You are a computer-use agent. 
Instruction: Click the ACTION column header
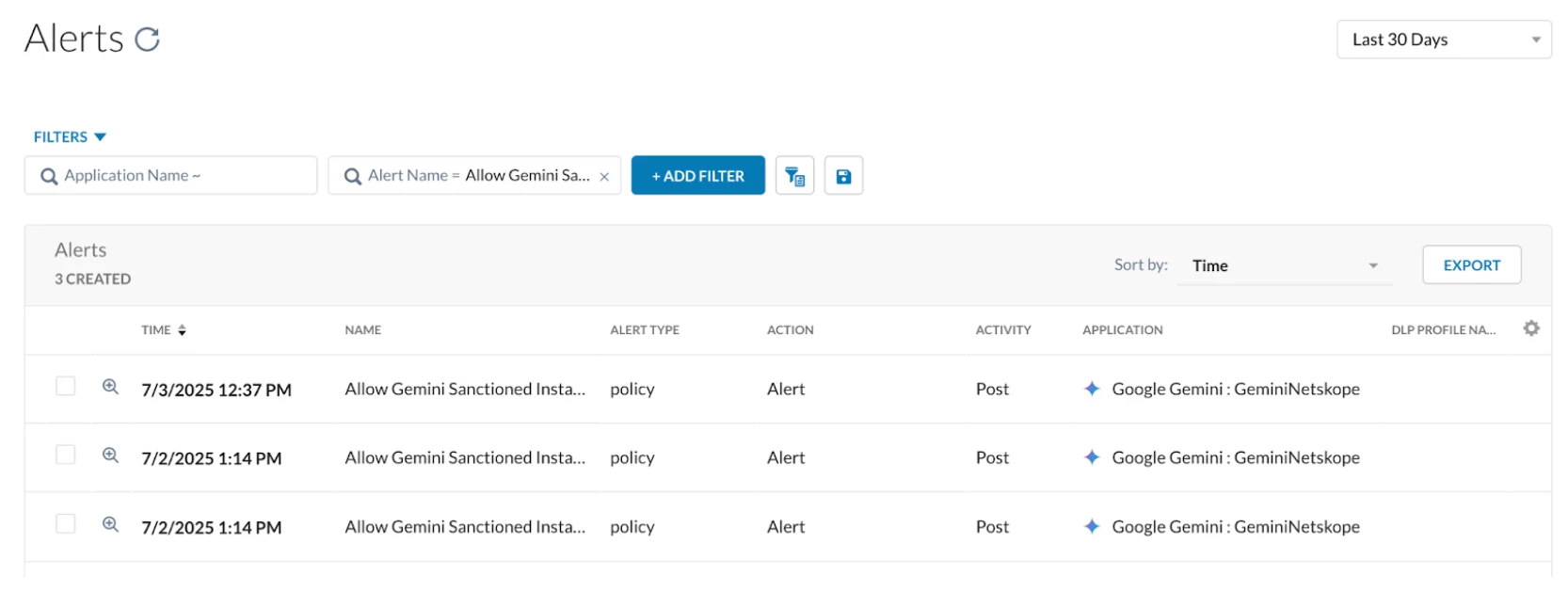point(791,330)
